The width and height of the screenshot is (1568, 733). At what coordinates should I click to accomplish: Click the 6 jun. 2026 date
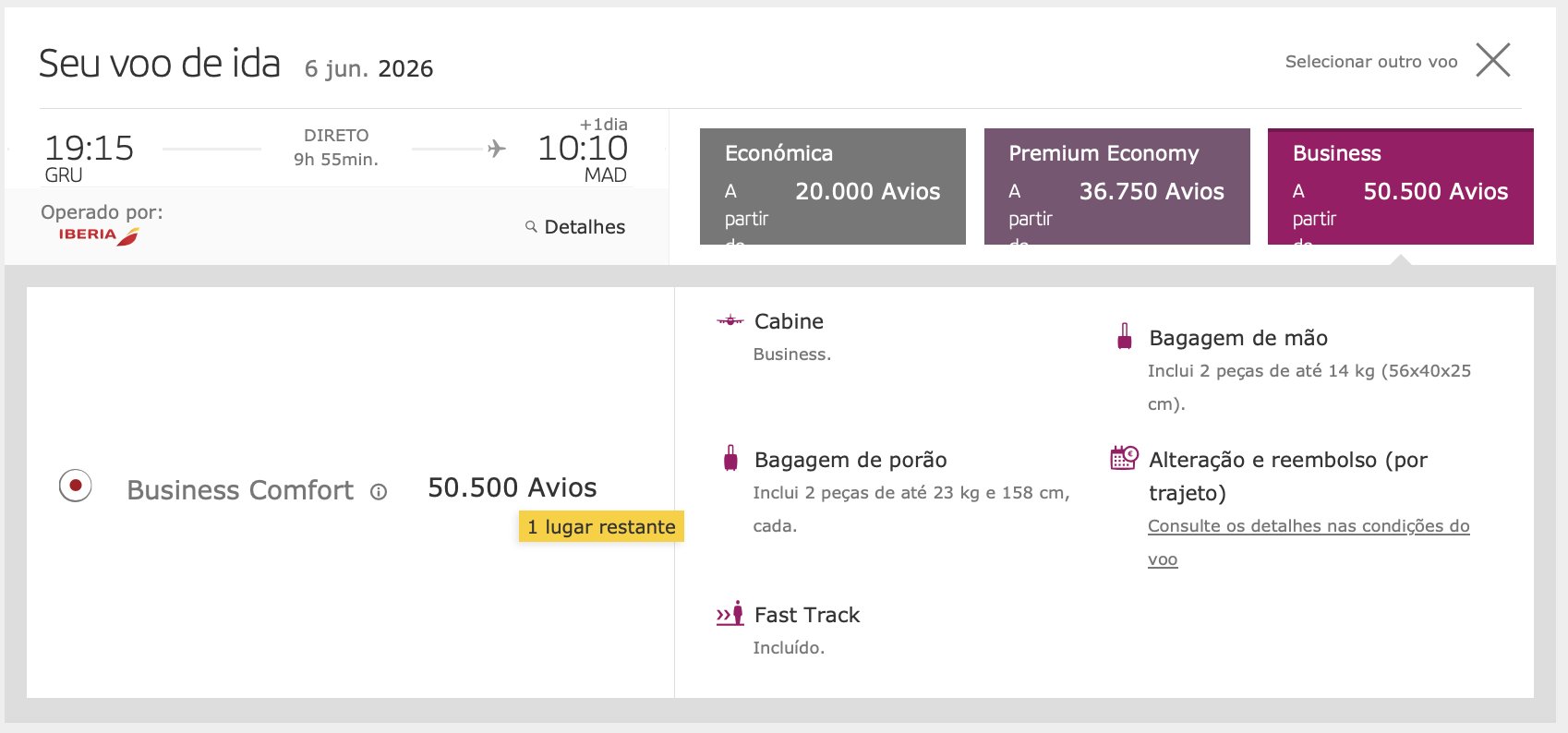(x=369, y=69)
